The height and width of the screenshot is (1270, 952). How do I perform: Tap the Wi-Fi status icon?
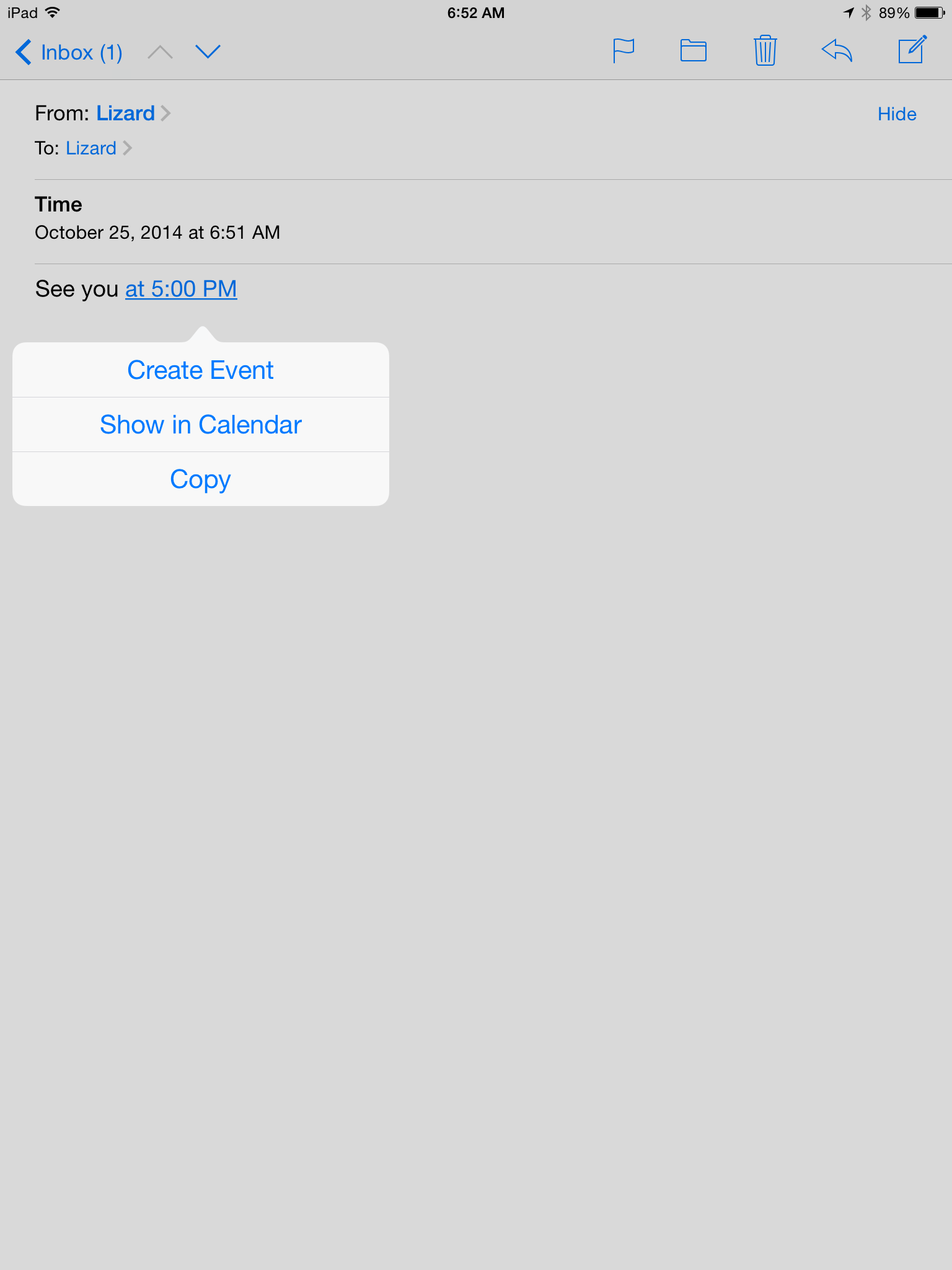click(53, 12)
